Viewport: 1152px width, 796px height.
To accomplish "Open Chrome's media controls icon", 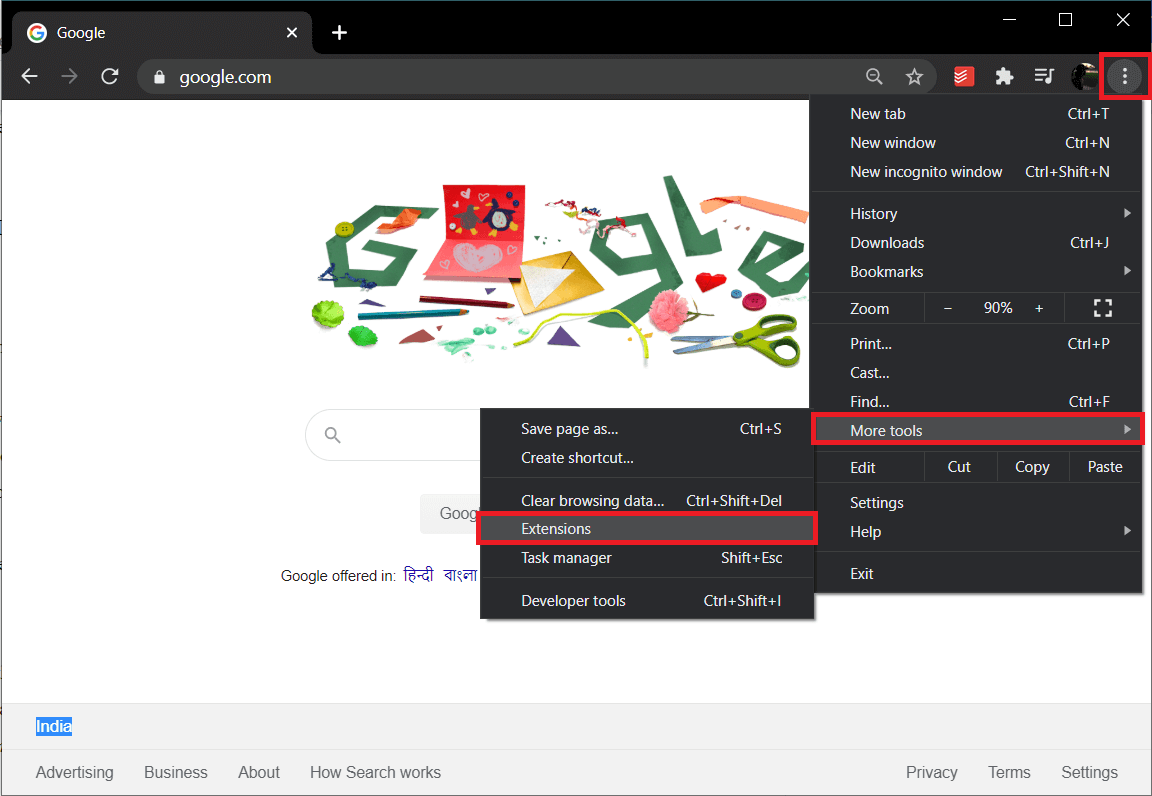I will click(1044, 76).
